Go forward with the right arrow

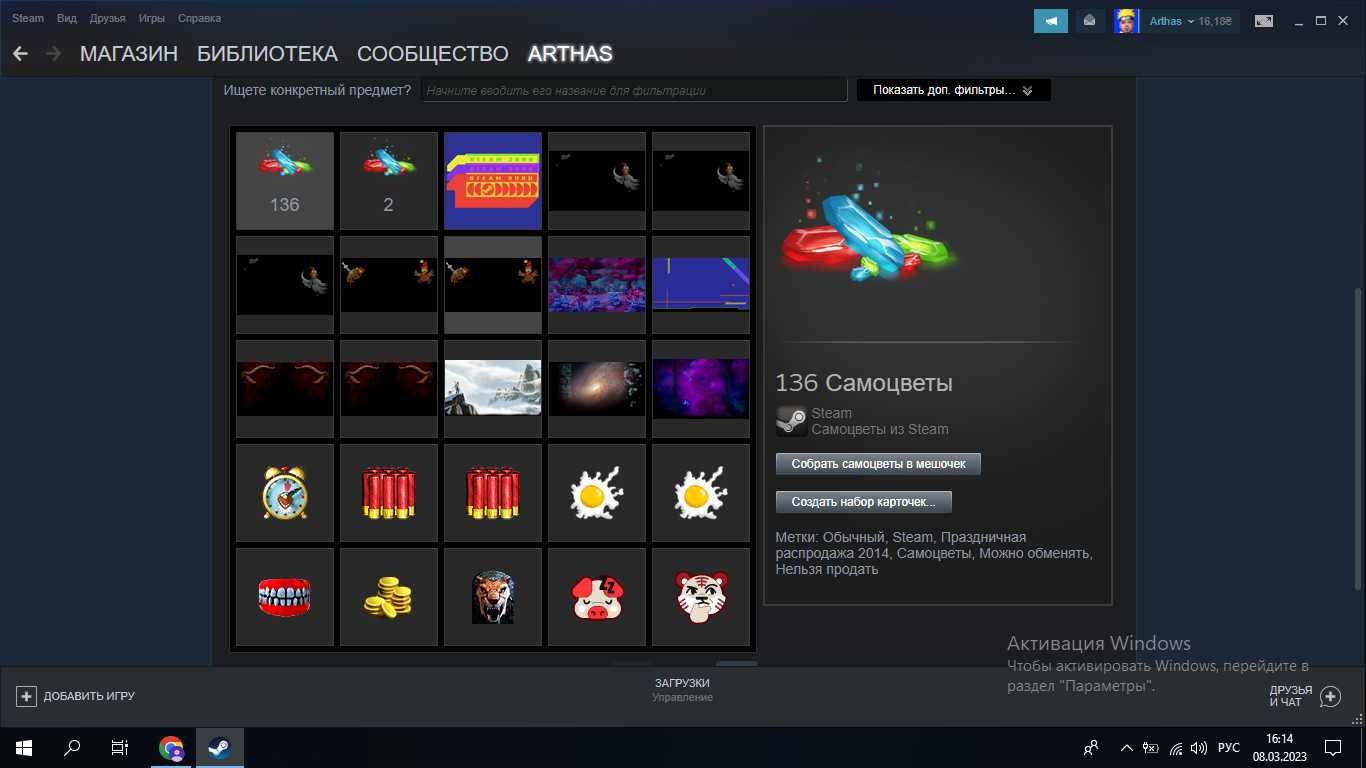click(x=53, y=54)
